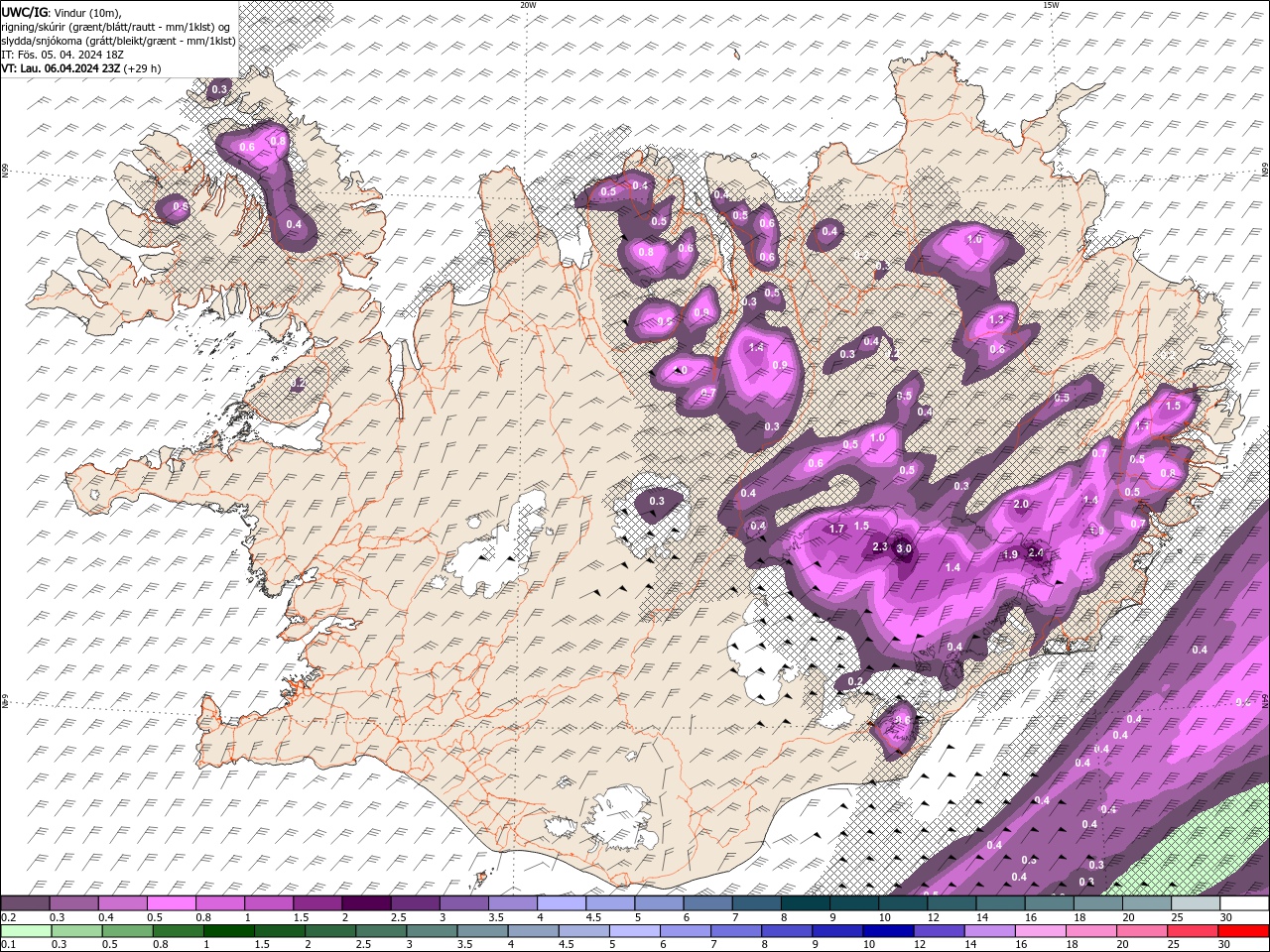The height and width of the screenshot is (952, 1270).
Task: Select the pale grey 25 legend swatch
Action: tap(1195, 903)
